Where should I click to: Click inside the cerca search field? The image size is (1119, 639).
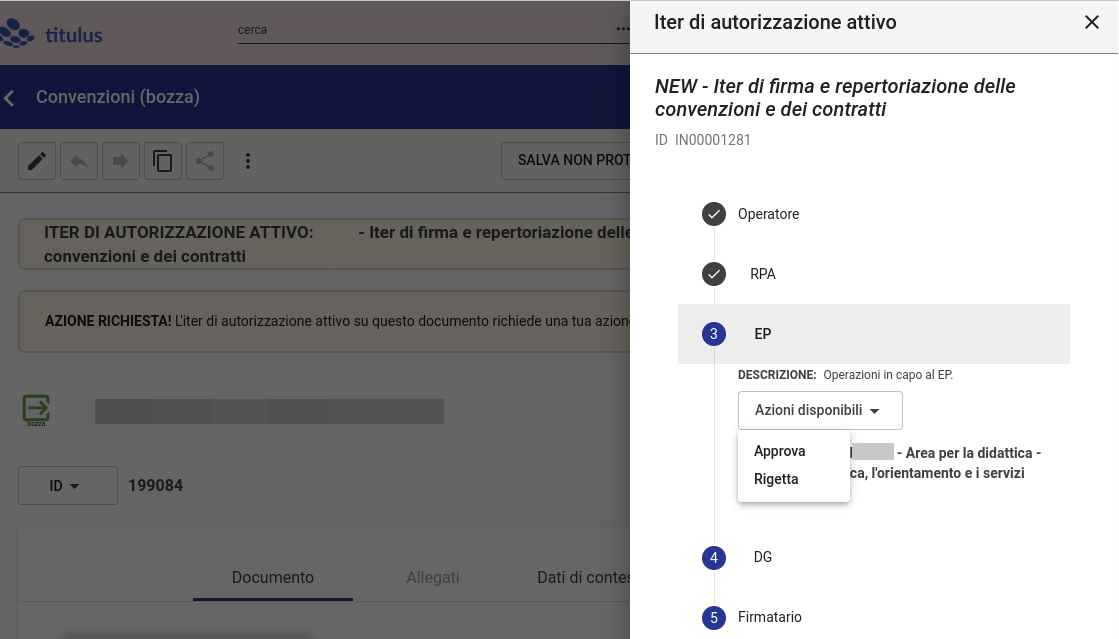[x=420, y=30]
